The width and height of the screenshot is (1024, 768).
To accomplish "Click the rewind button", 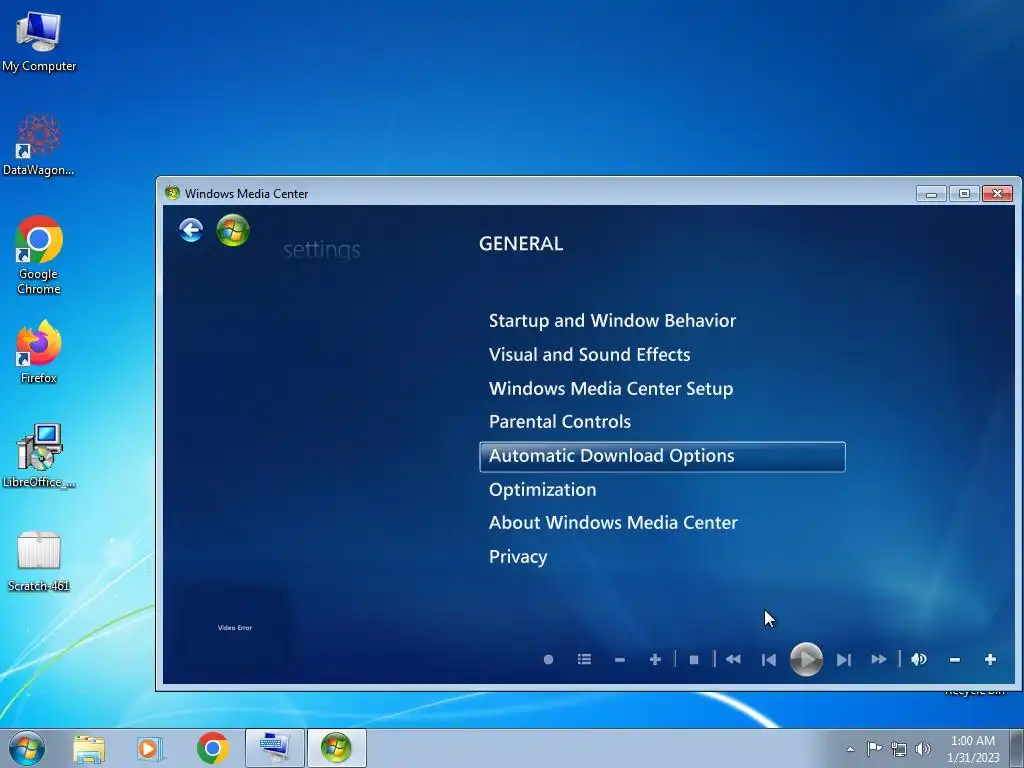I will [x=733, y=660].
